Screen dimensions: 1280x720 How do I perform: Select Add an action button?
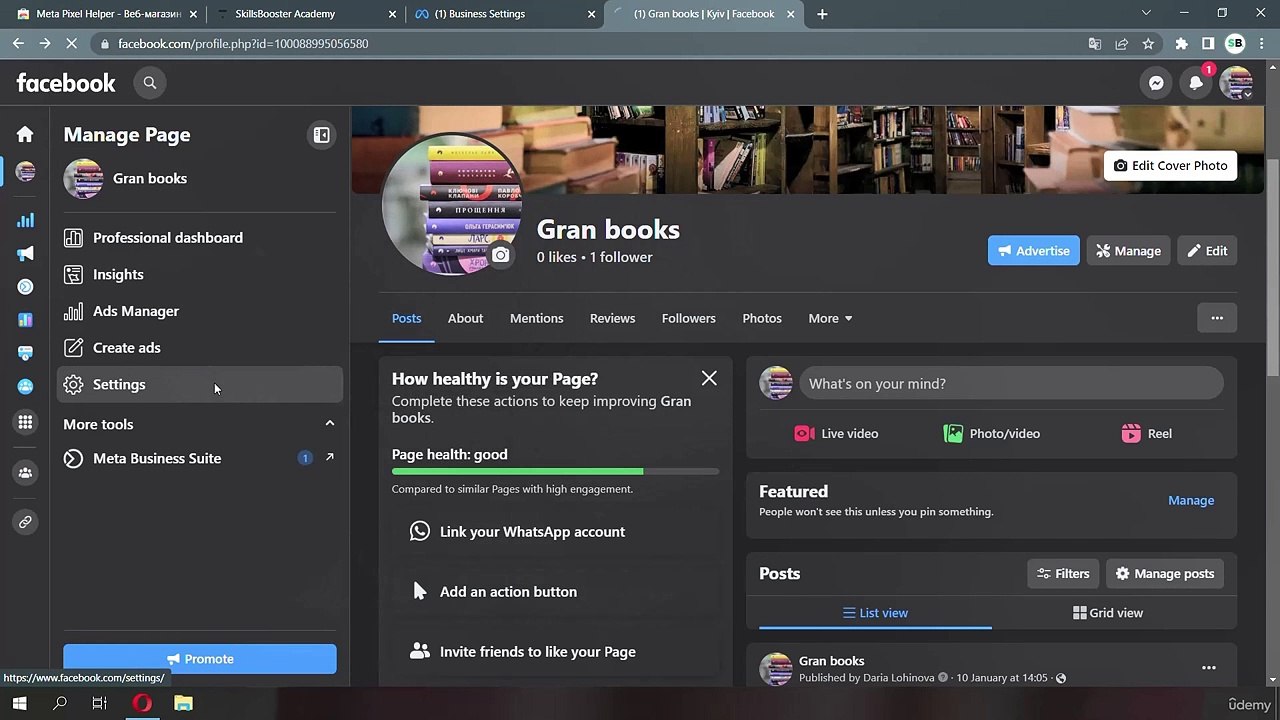pyautogui.click(x=555, y=592)
